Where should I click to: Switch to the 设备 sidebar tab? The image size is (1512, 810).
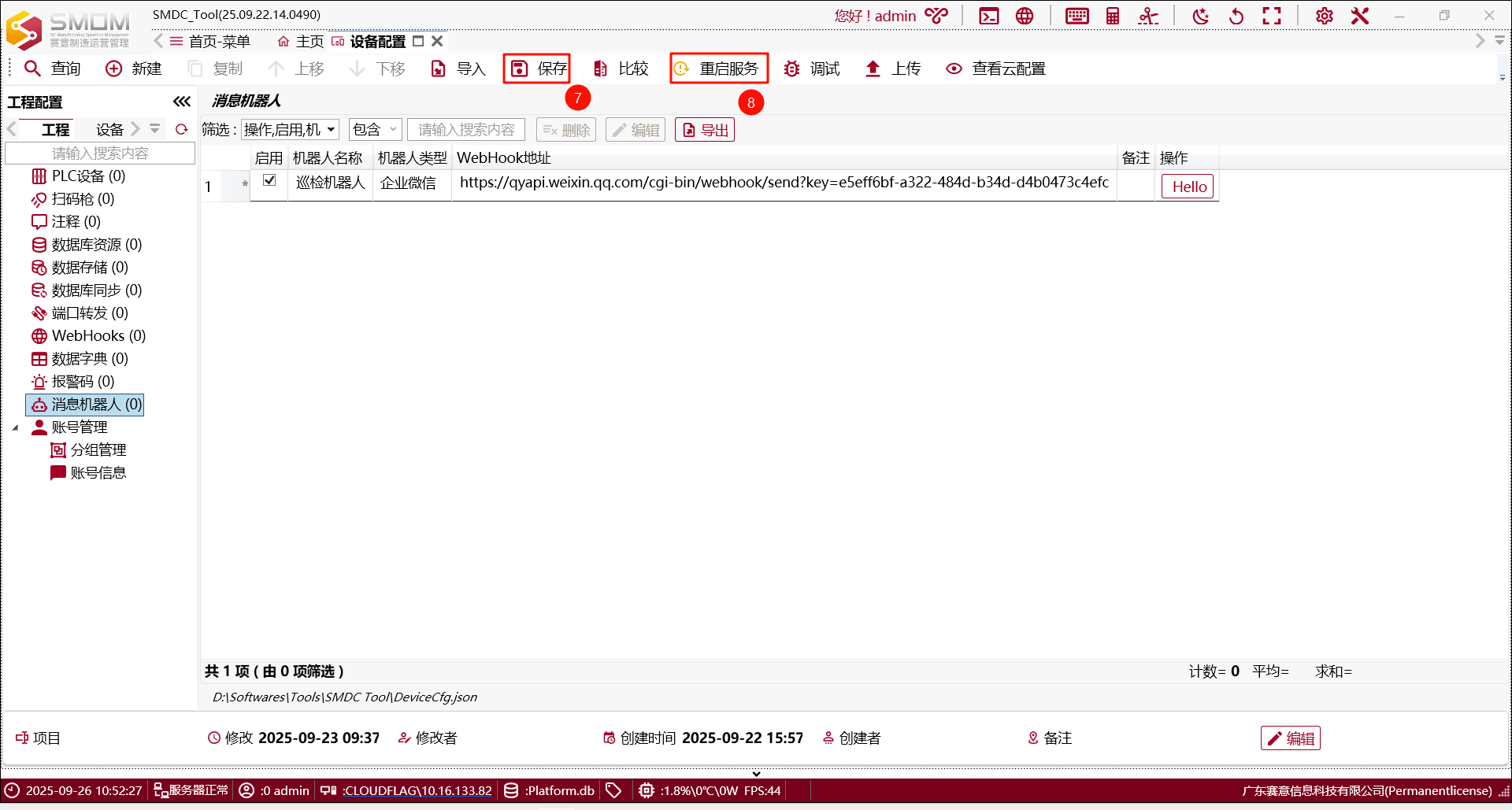point(109,129)
